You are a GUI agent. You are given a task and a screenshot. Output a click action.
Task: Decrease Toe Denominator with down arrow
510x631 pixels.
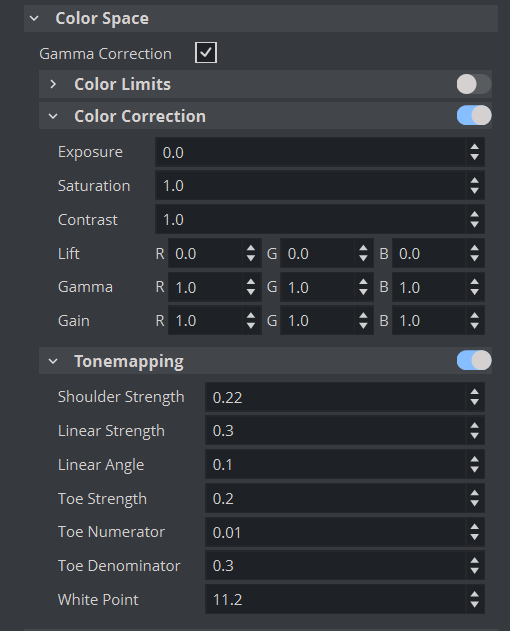click(475, 570)
